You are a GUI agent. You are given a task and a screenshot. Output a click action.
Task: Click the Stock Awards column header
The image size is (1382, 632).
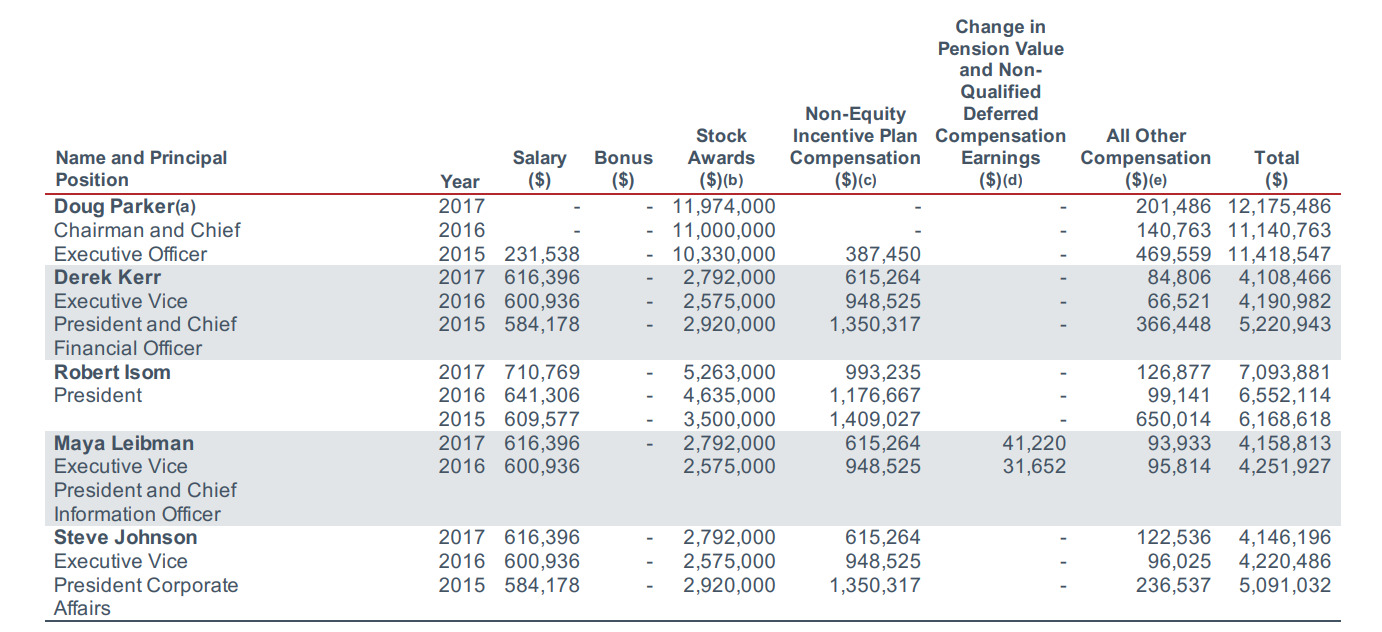click(721, 157)
